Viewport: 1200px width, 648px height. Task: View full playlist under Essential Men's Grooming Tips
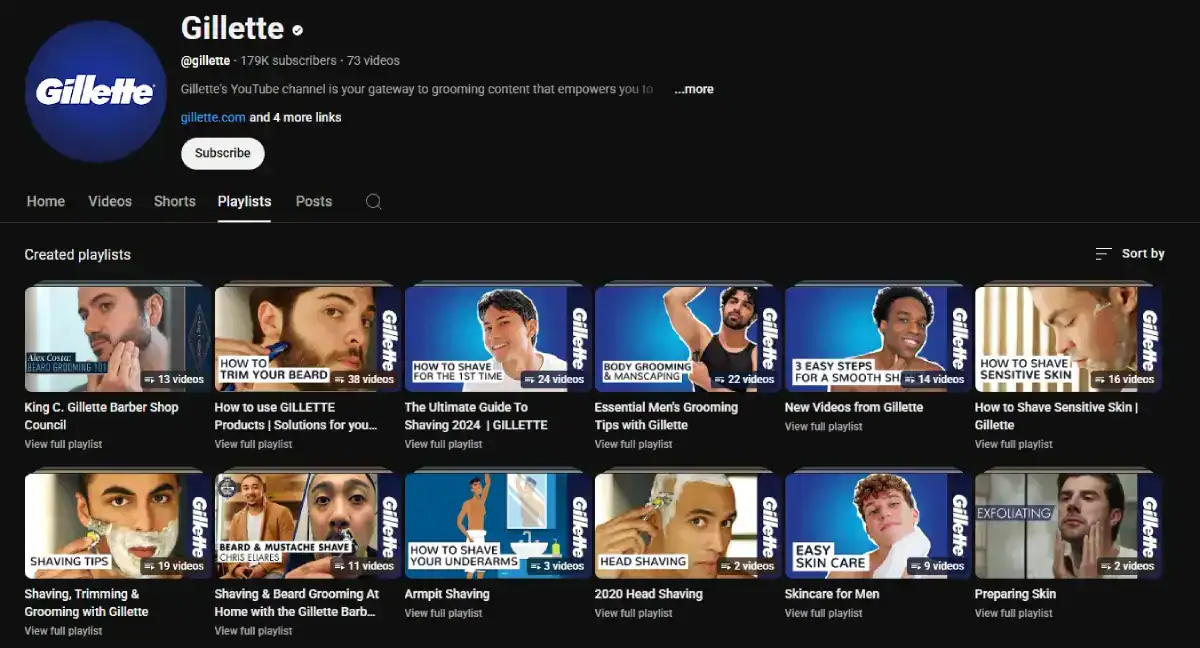click(x=634, y=444)
